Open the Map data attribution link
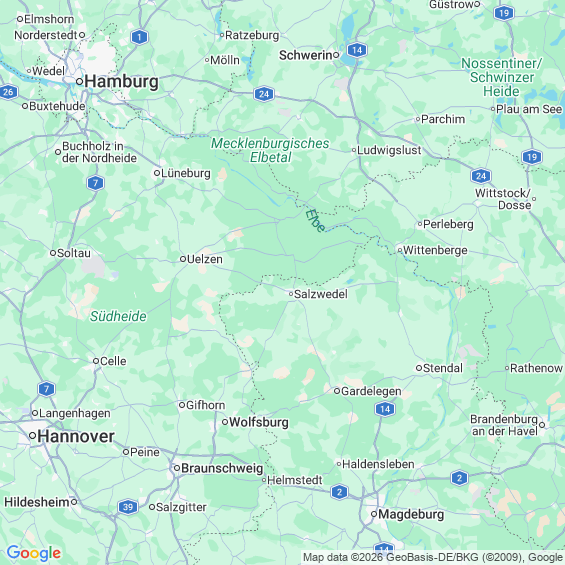The height and width of the screenshot is (565, 565). [x=432, y=557]
